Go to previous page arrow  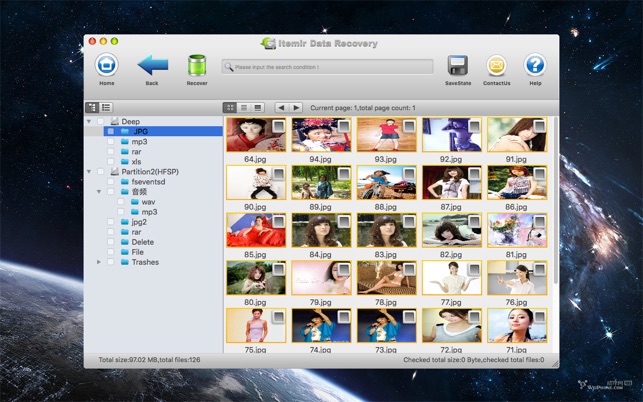pos(281,107)
